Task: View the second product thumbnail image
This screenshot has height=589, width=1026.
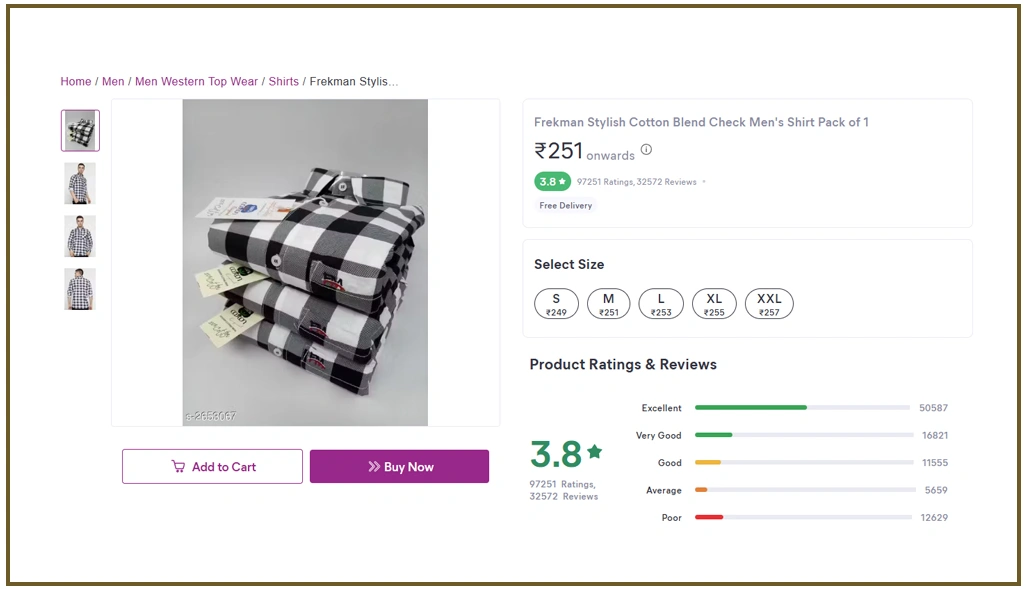Action: 80,184
